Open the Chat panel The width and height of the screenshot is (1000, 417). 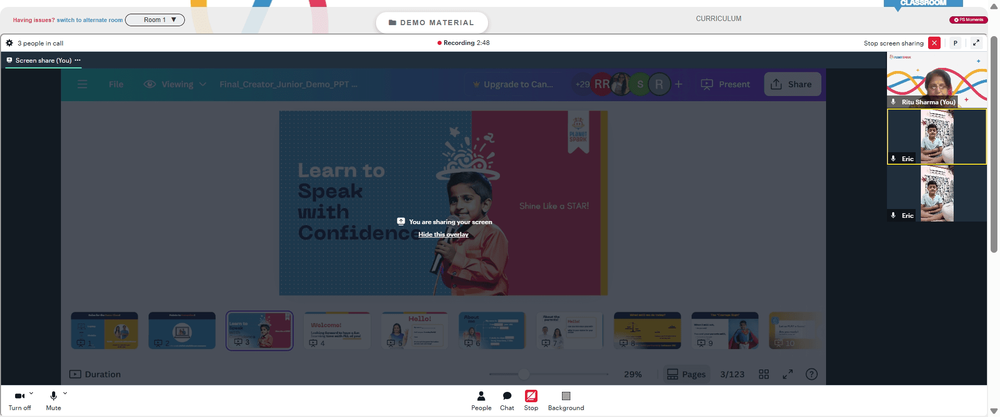[x=507, y=400]
